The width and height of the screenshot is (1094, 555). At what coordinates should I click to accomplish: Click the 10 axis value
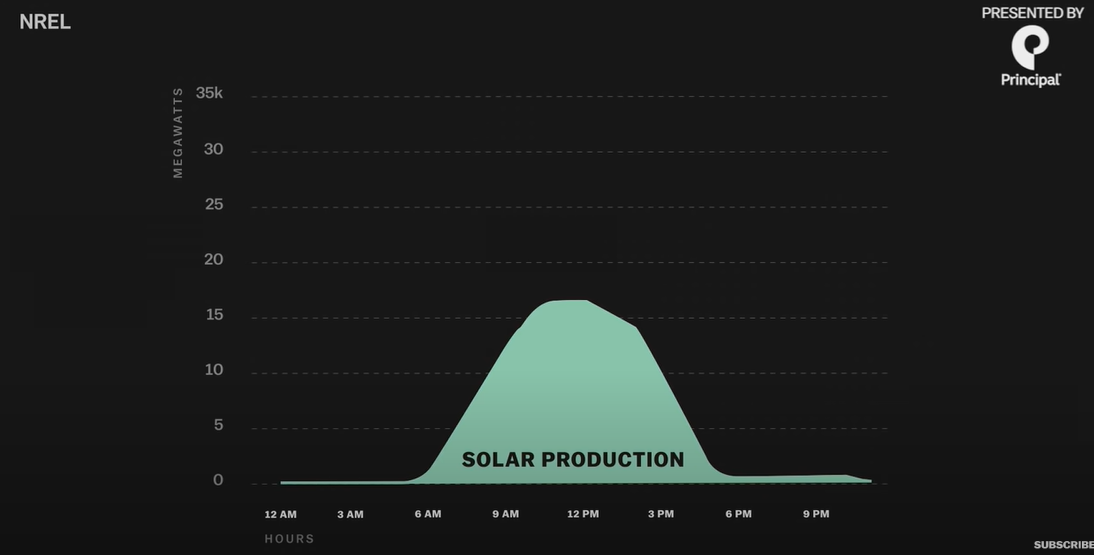(214, 369)
